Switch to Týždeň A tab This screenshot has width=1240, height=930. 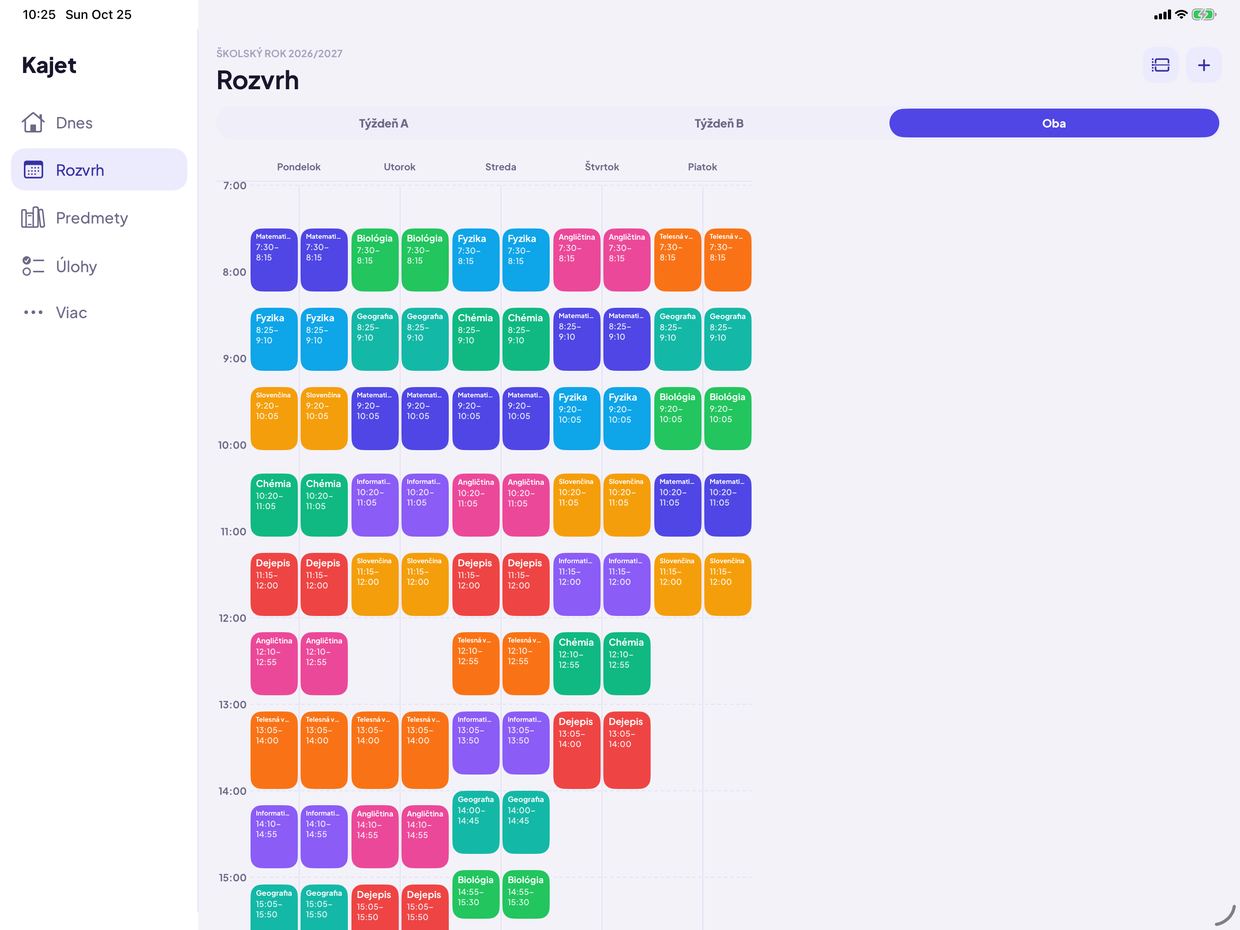pos(384,124)
